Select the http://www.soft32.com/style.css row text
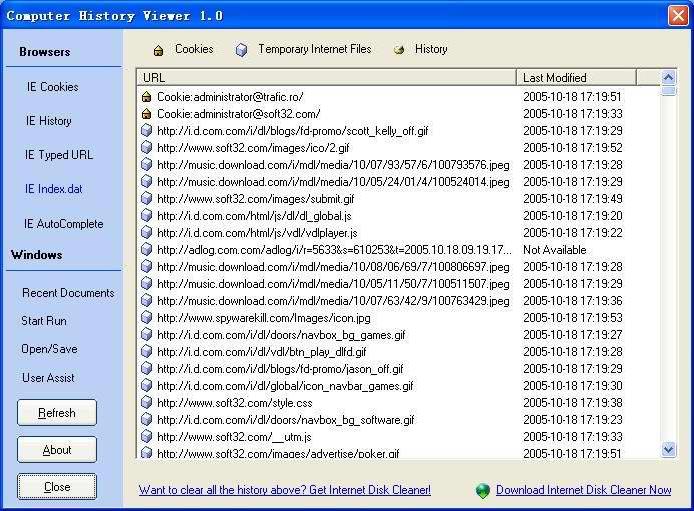 pyautogui.click(x=235, y=403)
